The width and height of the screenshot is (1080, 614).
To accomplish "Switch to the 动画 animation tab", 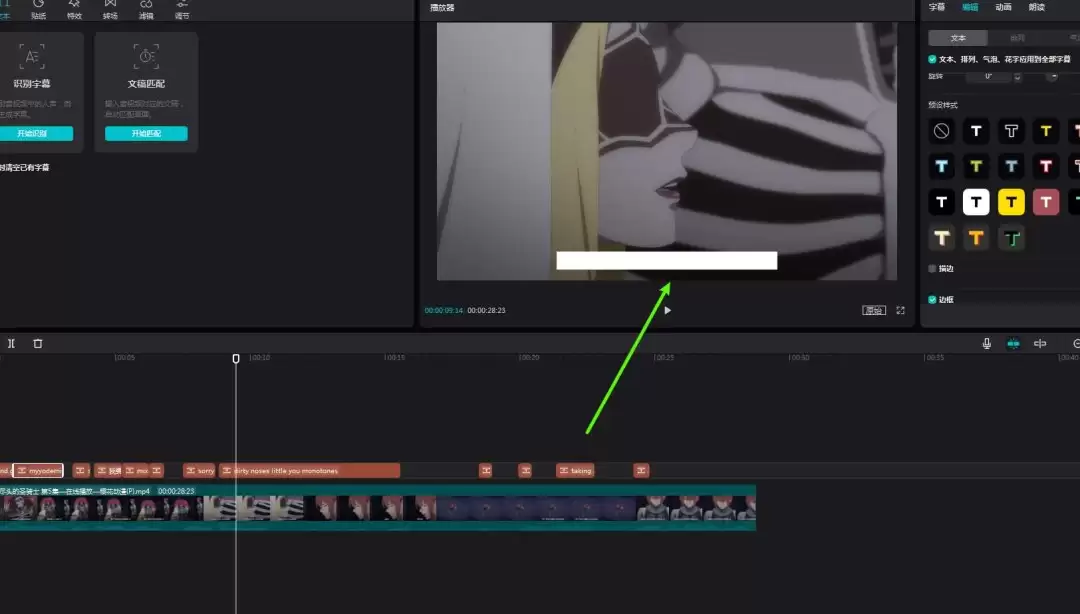I will click(x=1004, y=7).
